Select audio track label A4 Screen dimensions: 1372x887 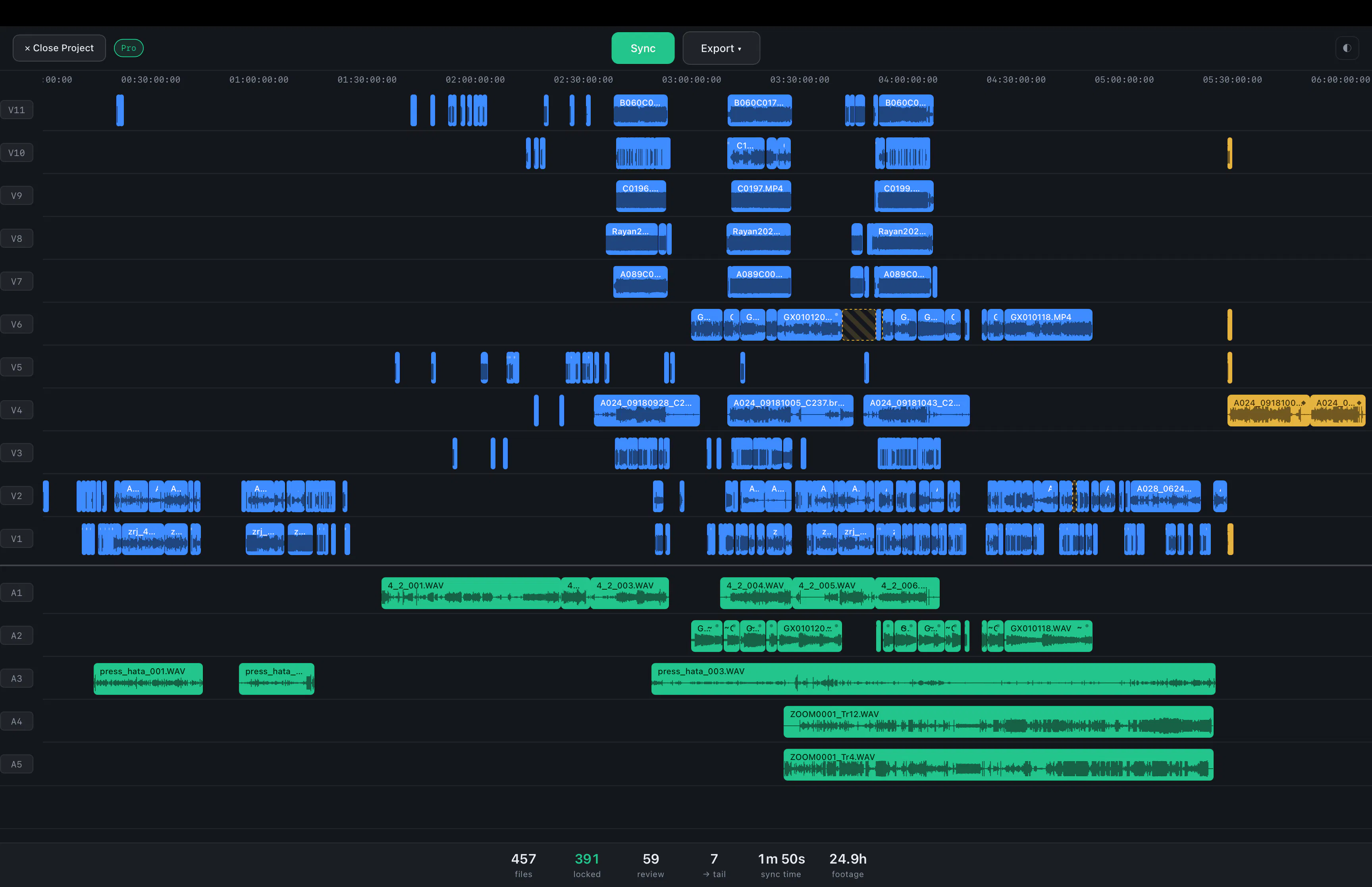point(17,722)
